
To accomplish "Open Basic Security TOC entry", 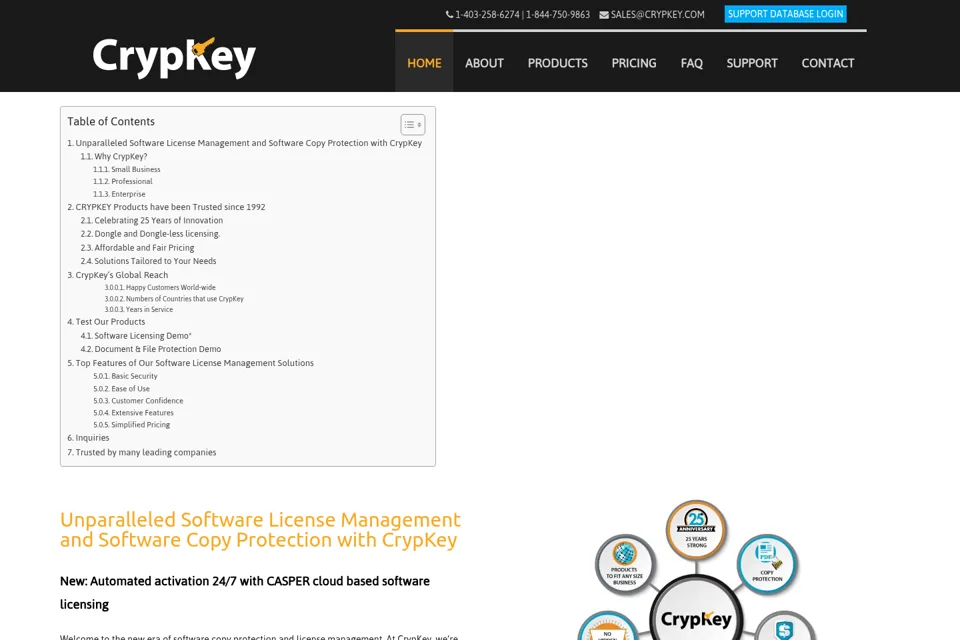I will tap(125, 376).
